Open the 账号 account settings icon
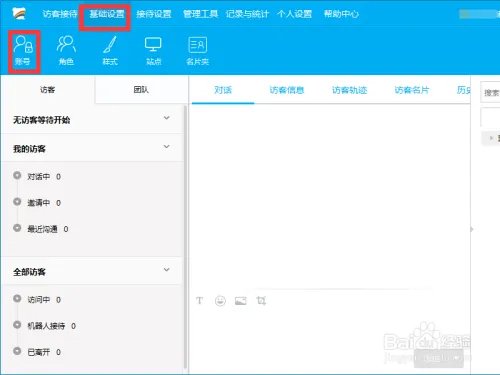The image size is (500, 375). click(x=23, y=51)
